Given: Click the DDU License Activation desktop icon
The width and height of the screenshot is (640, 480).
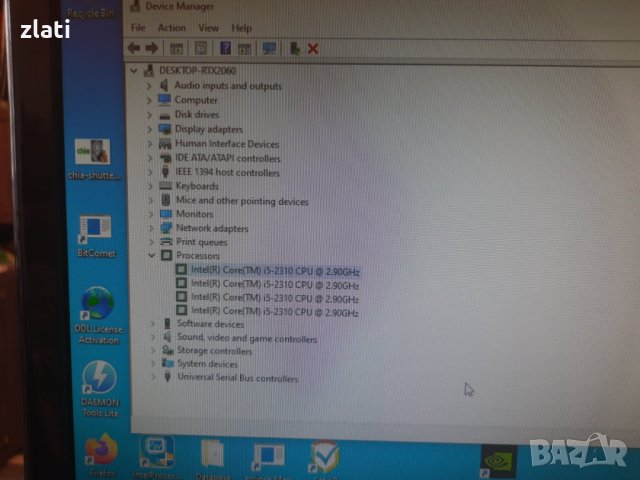Looking at the screenshot, I should tap(98, 303).
